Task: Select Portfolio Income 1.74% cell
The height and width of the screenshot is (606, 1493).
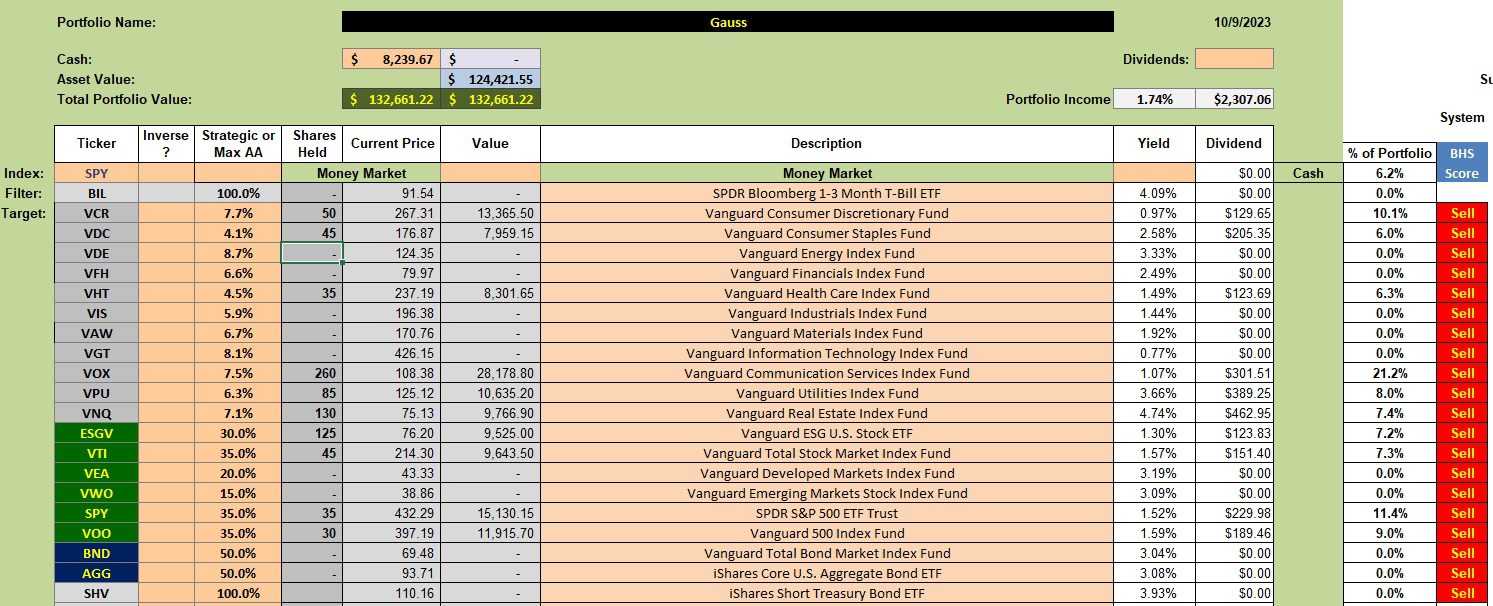Action: click(x=1154, y=99)
